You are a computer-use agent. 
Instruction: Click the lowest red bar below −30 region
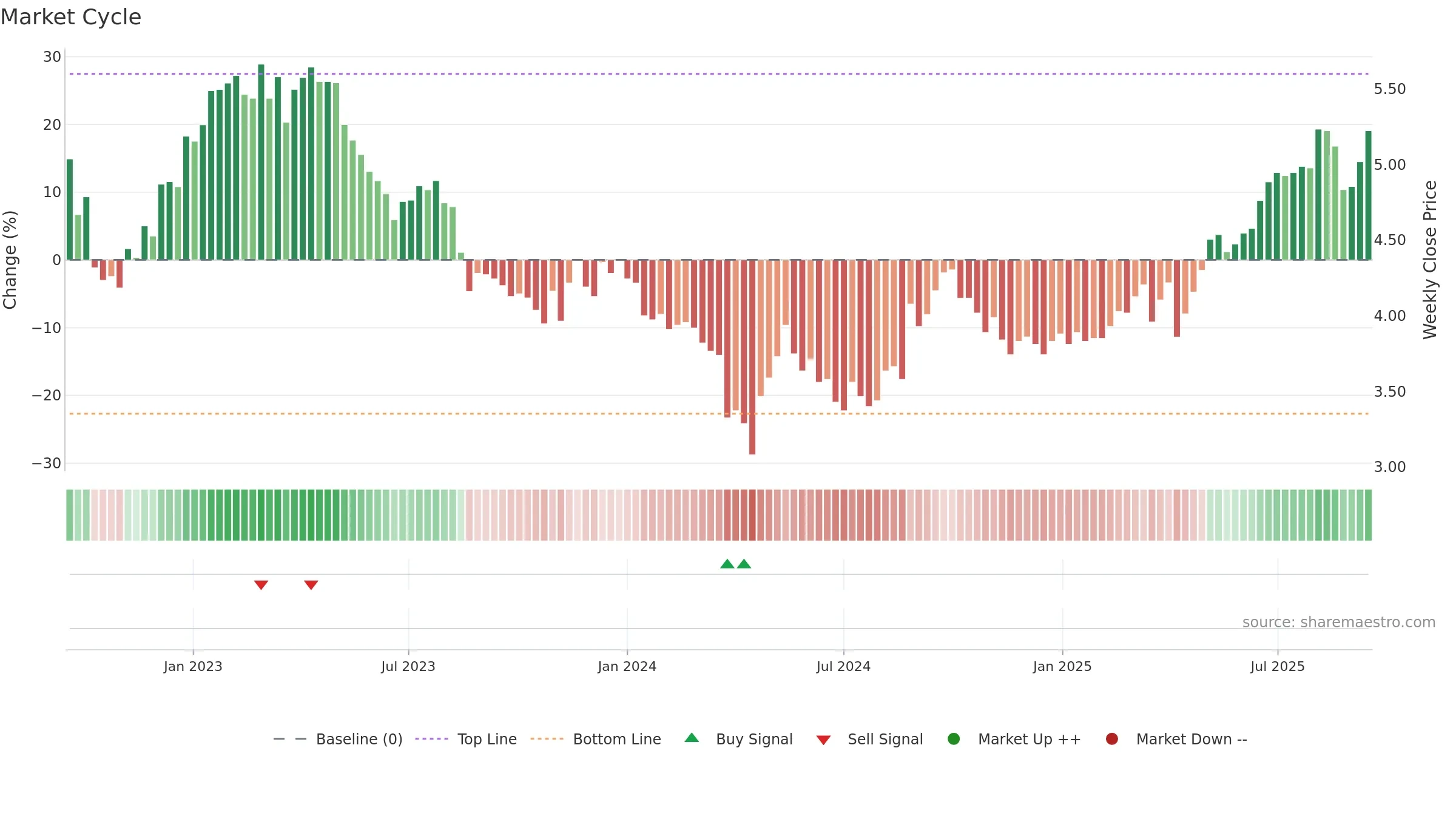click(x=752, y=357)
